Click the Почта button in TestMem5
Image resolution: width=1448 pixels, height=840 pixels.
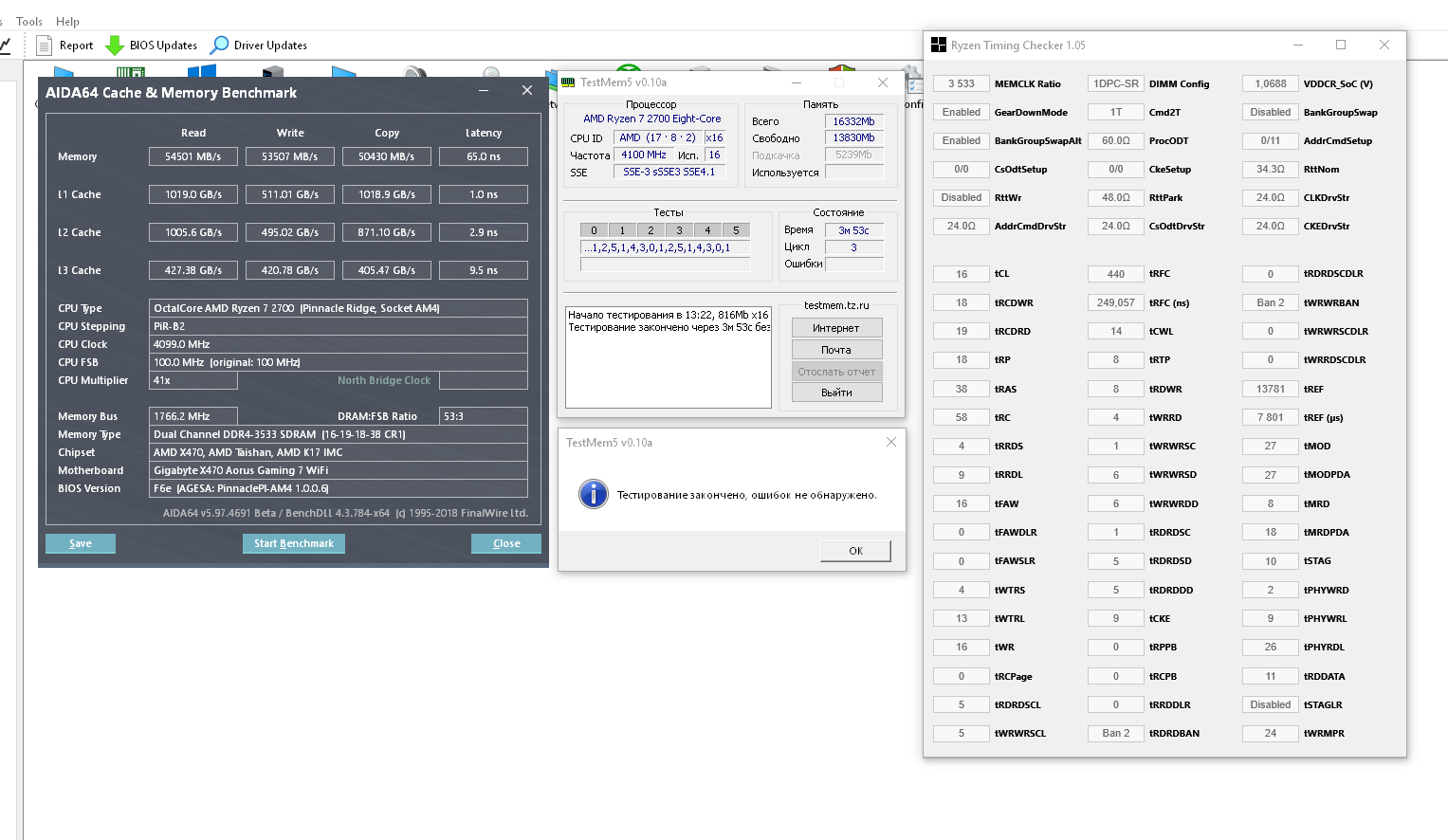coord(836,350)
